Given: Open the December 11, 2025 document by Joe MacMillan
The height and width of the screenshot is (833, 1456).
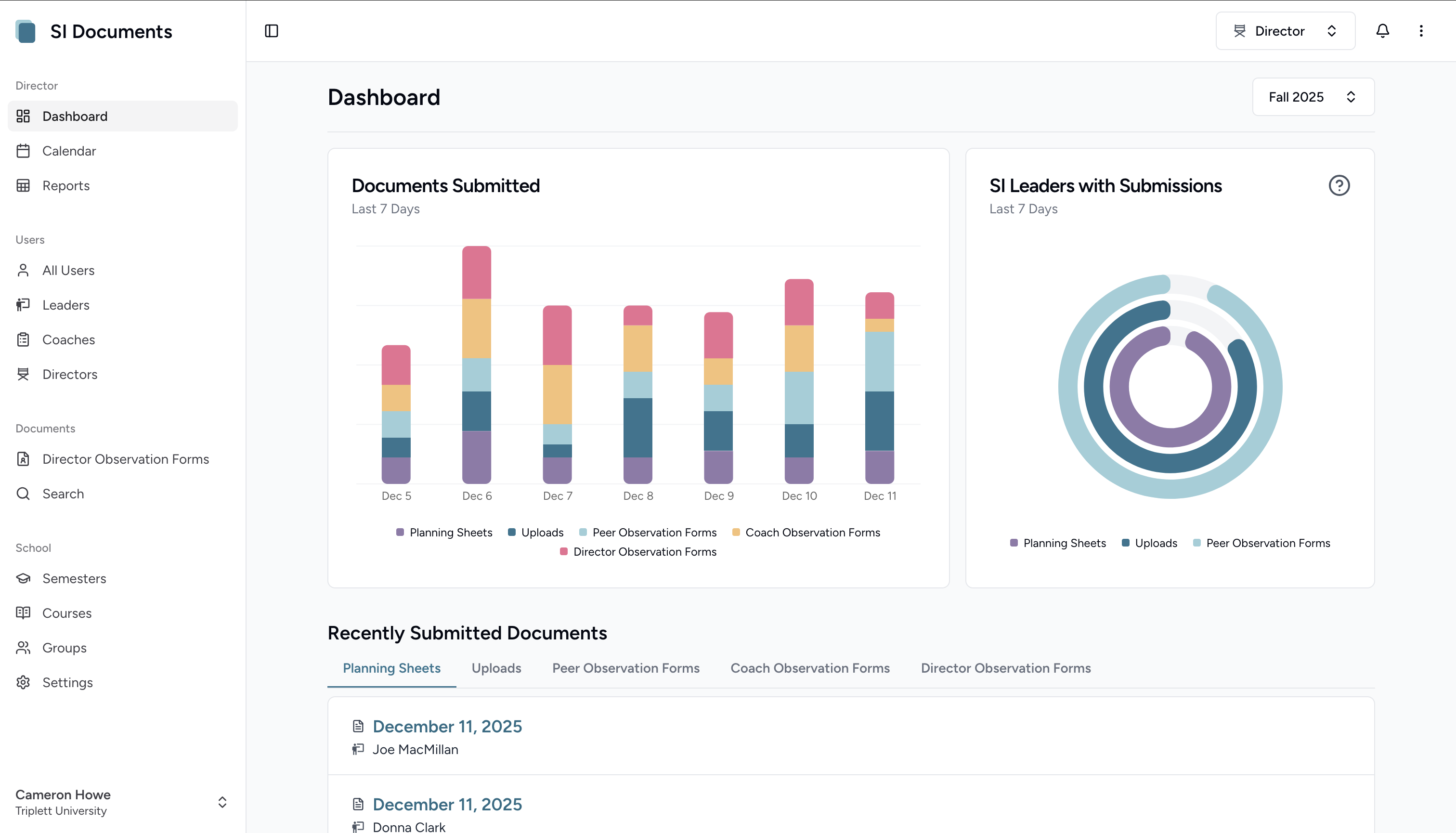Looking at the screenshot, I should 447,726.
